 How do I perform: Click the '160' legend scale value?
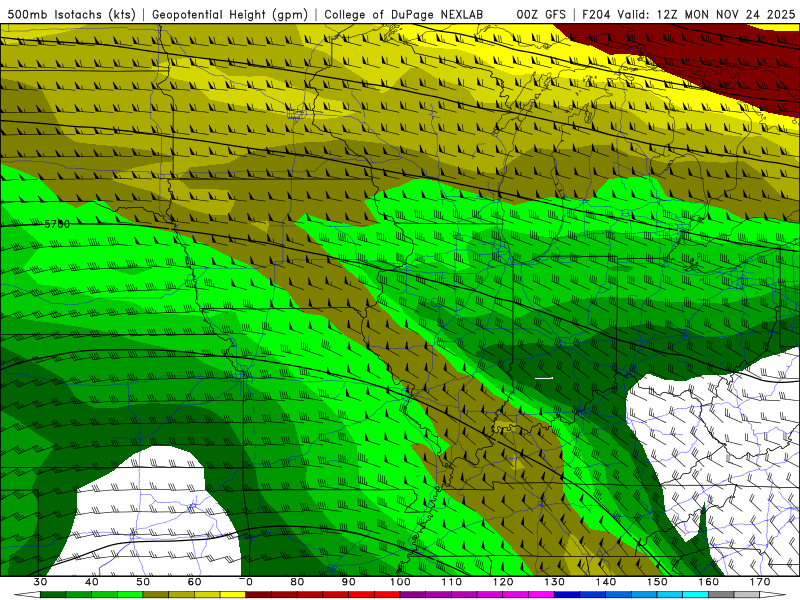click(709, 582)
